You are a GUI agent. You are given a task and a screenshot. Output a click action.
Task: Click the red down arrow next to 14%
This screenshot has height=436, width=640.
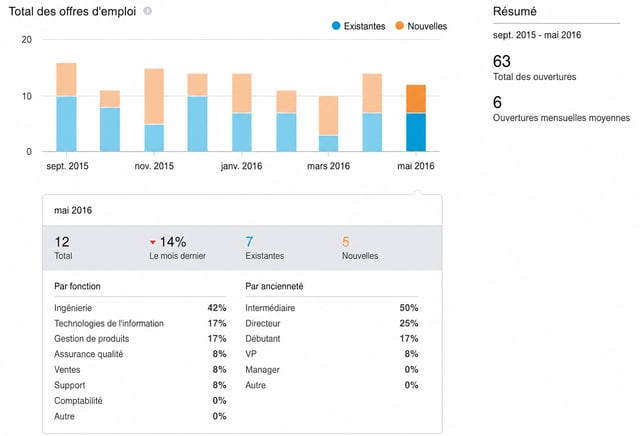click(x=153, y=242)
